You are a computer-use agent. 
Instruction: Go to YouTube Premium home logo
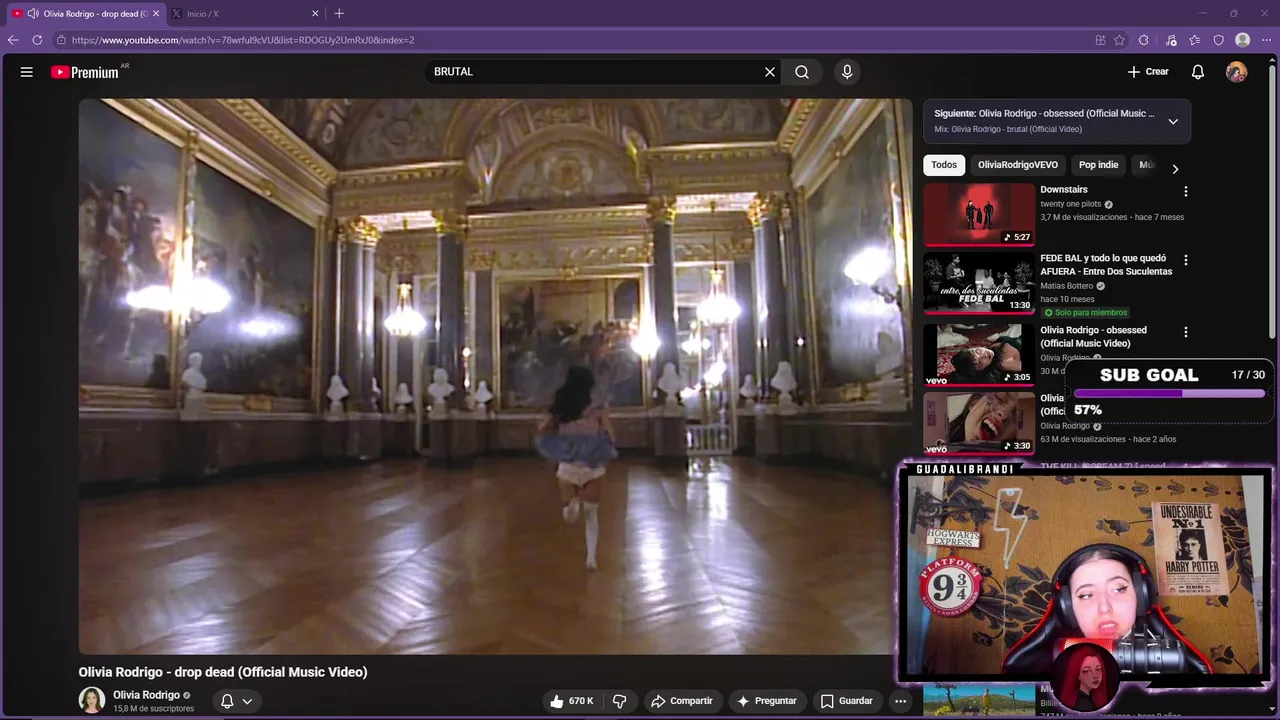[85, 72]
